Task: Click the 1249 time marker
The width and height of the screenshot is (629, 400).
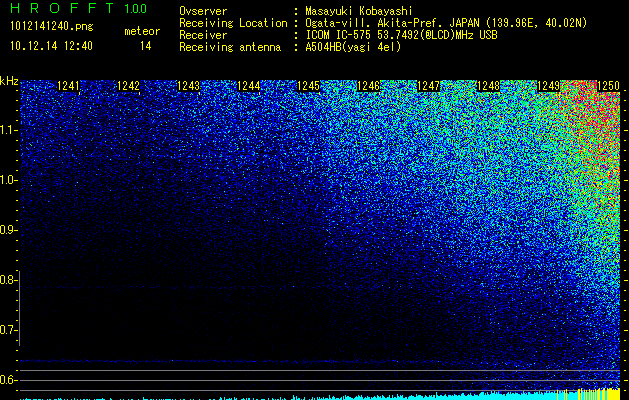Action: 548,86
